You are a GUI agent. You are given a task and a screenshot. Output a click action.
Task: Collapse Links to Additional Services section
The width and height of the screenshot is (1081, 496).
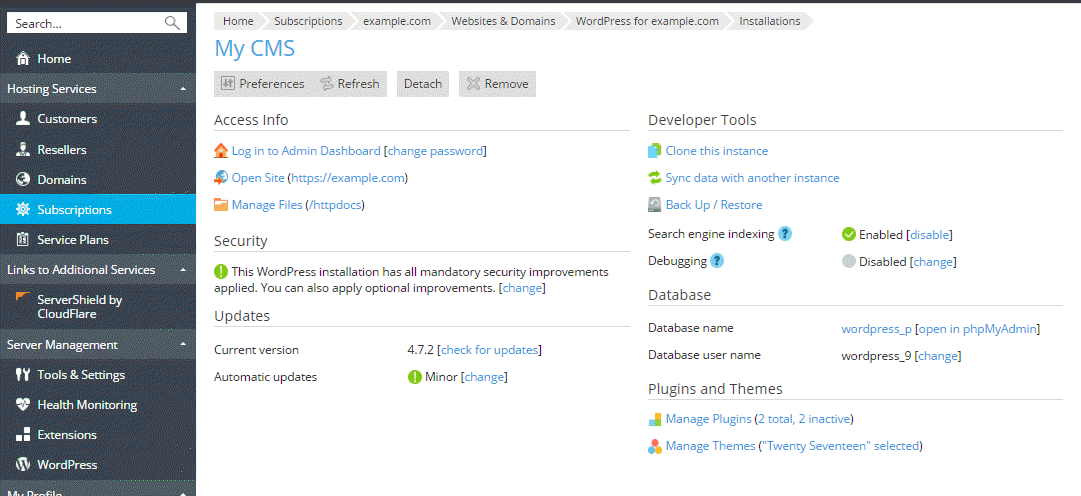pyautogui.click(x=182, y=270)
